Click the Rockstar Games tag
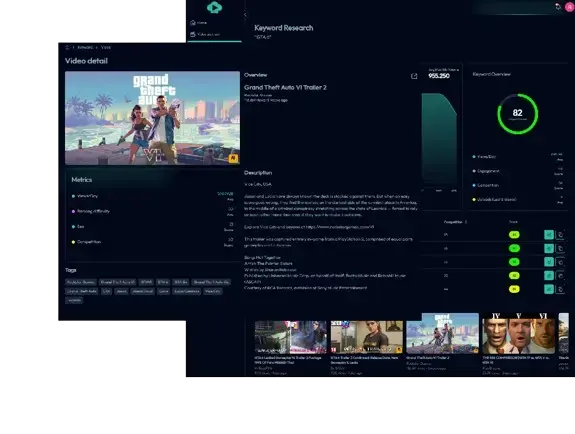 [x=81, y=282]
